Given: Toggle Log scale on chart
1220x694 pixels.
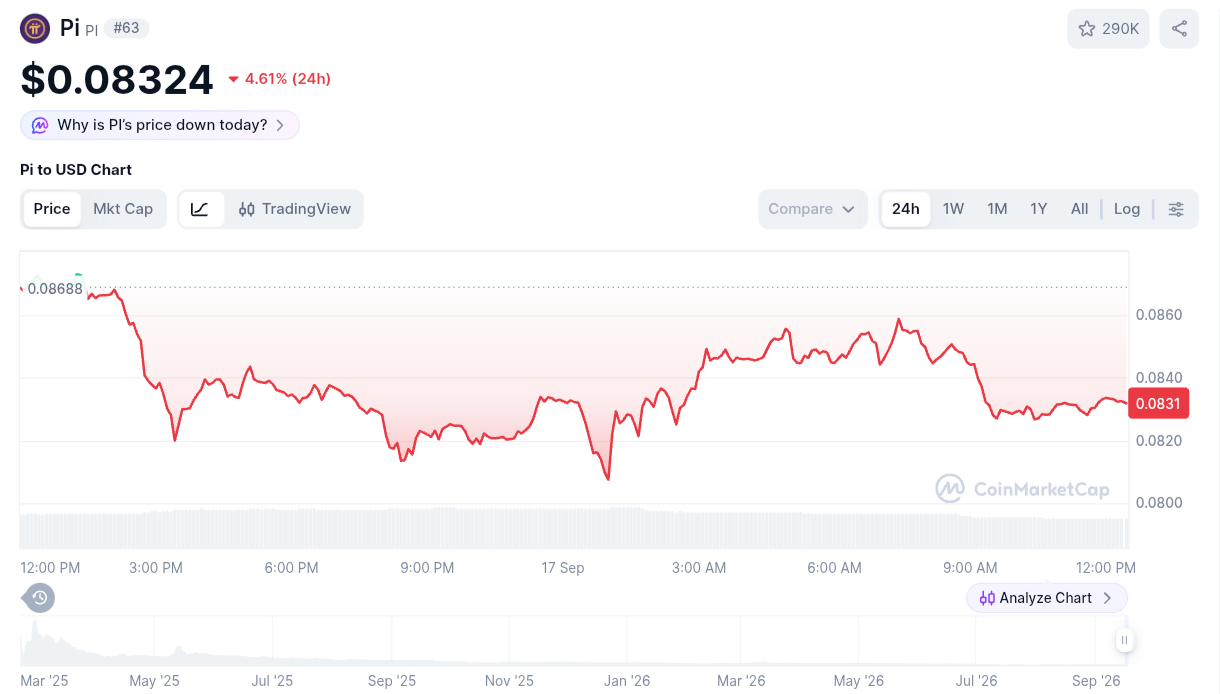Looking at the screenshot, I should pyautogui.click(x=1127, y=209).
